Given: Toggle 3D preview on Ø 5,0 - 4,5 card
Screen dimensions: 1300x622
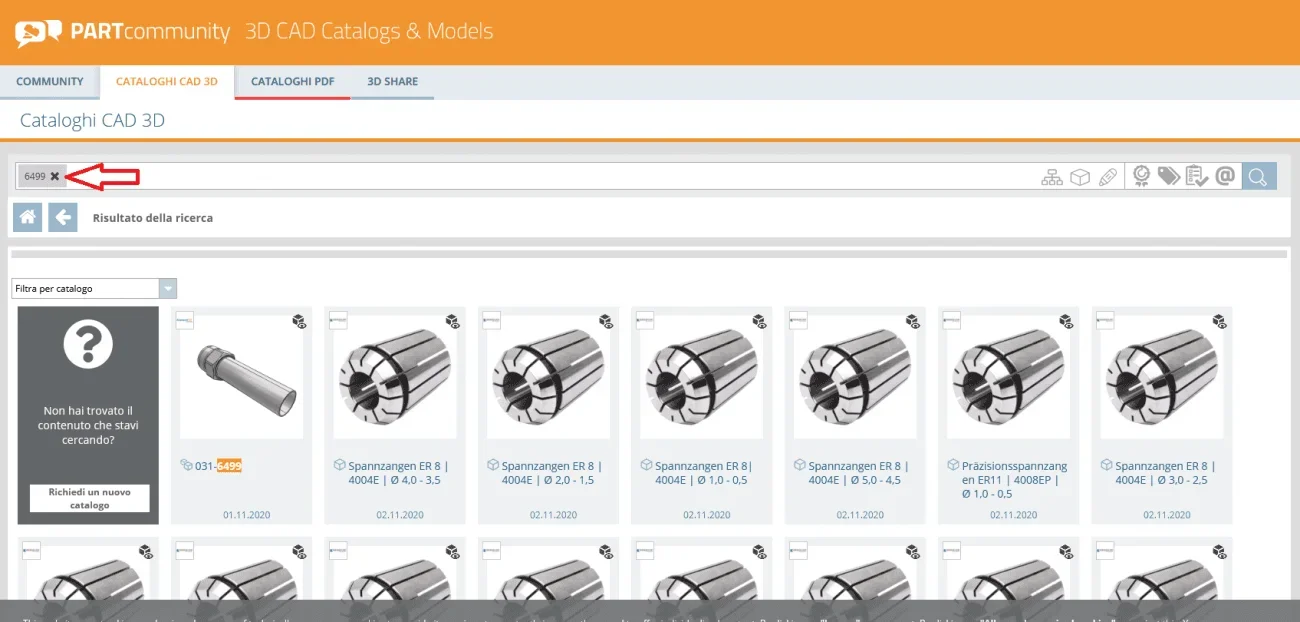Looking at the screenshot, I should click(913, 321).
